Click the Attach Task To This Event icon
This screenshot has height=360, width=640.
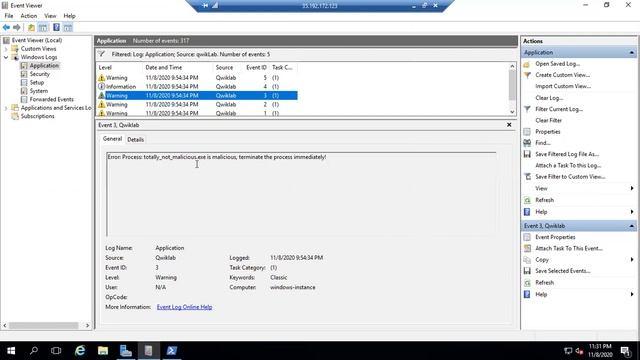click(527, 248)
